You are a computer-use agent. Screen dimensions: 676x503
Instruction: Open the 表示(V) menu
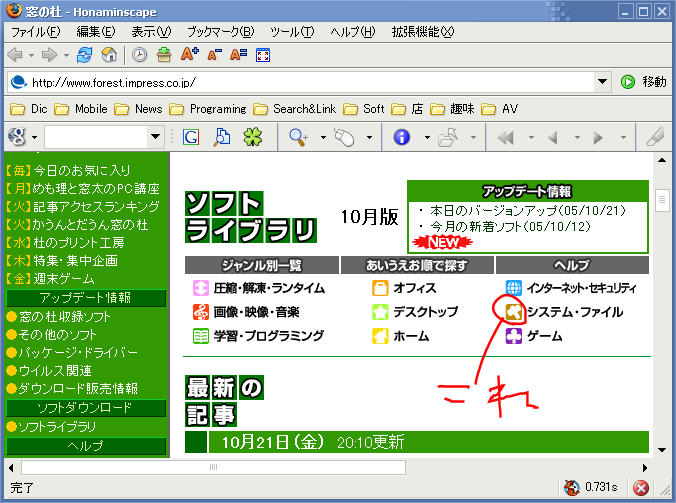151,32
